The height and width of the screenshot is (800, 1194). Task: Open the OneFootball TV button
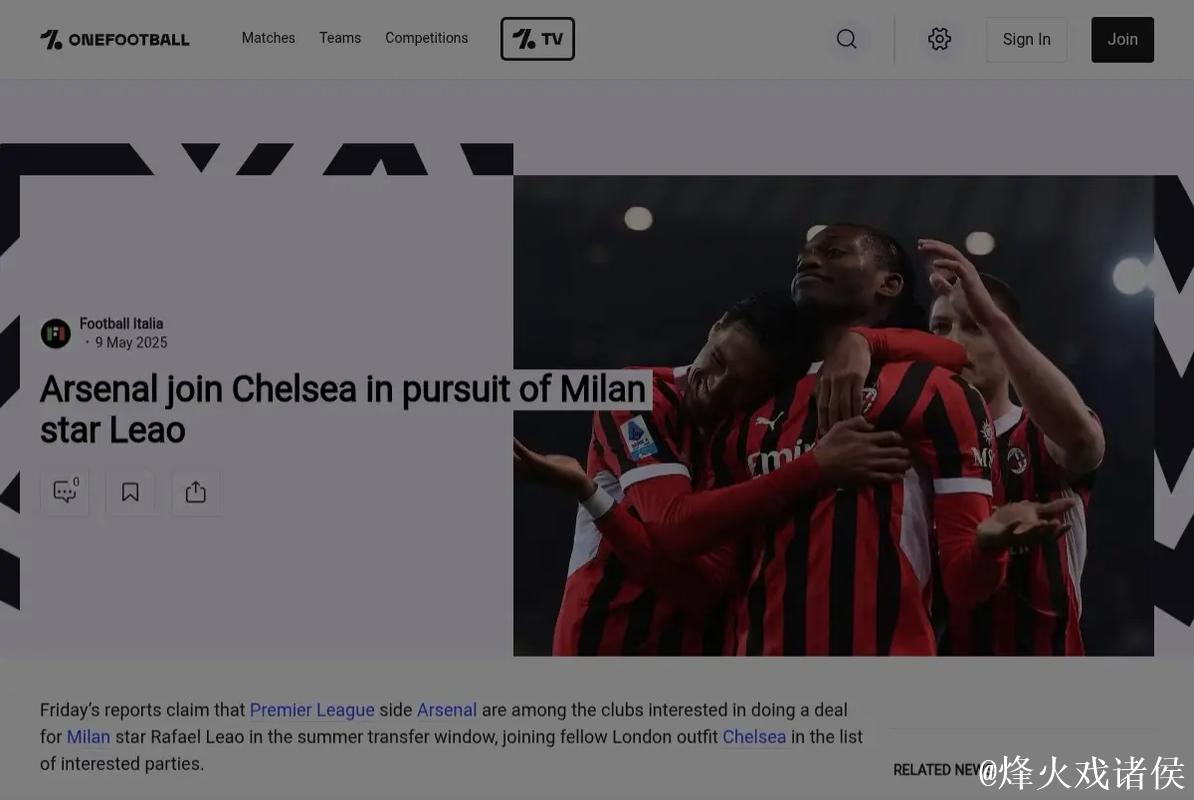click(538, 39)
